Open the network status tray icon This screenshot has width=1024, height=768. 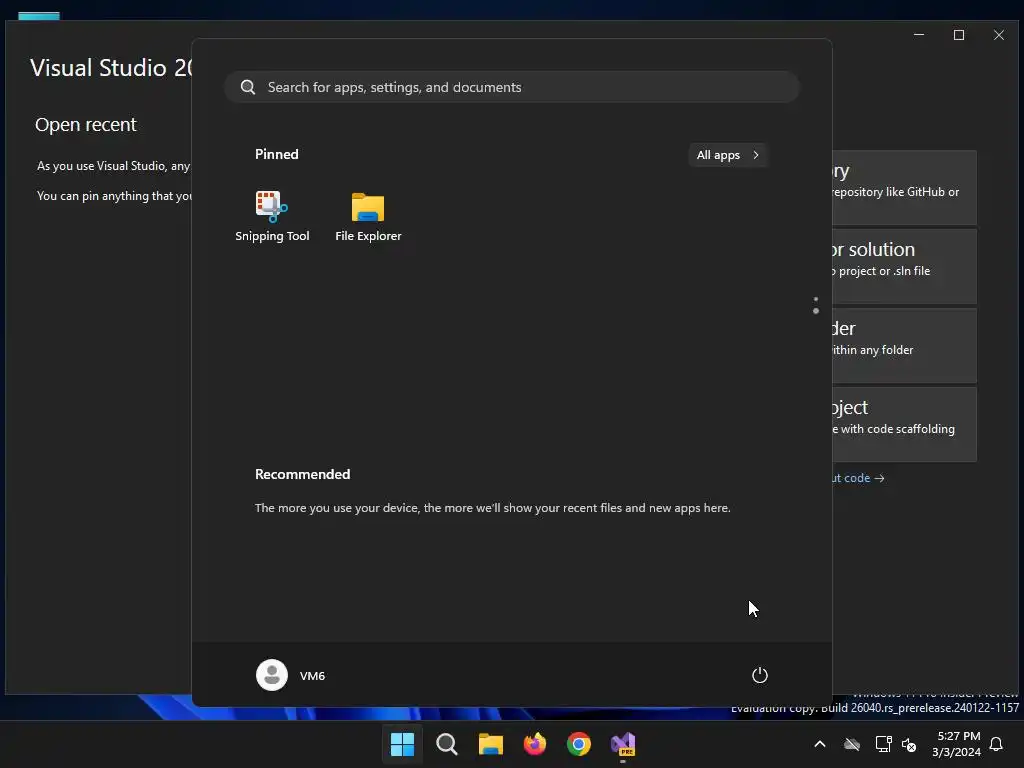pyautogui.click(x=883, y=744)
